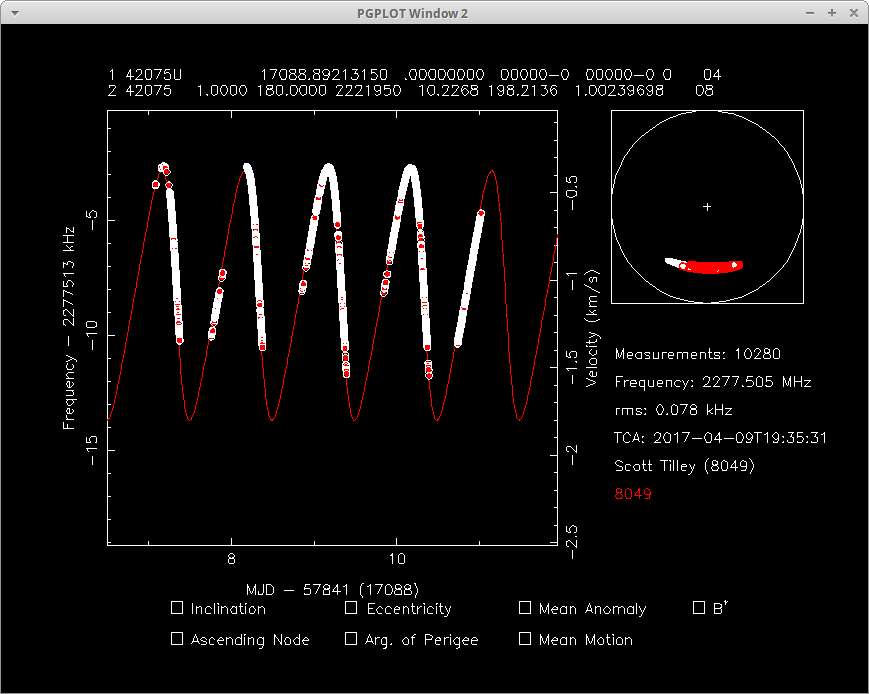Screen dimensions: 869x694
Task: Click the red satellite track in sky plot
Action: click(x=711, y=267)
